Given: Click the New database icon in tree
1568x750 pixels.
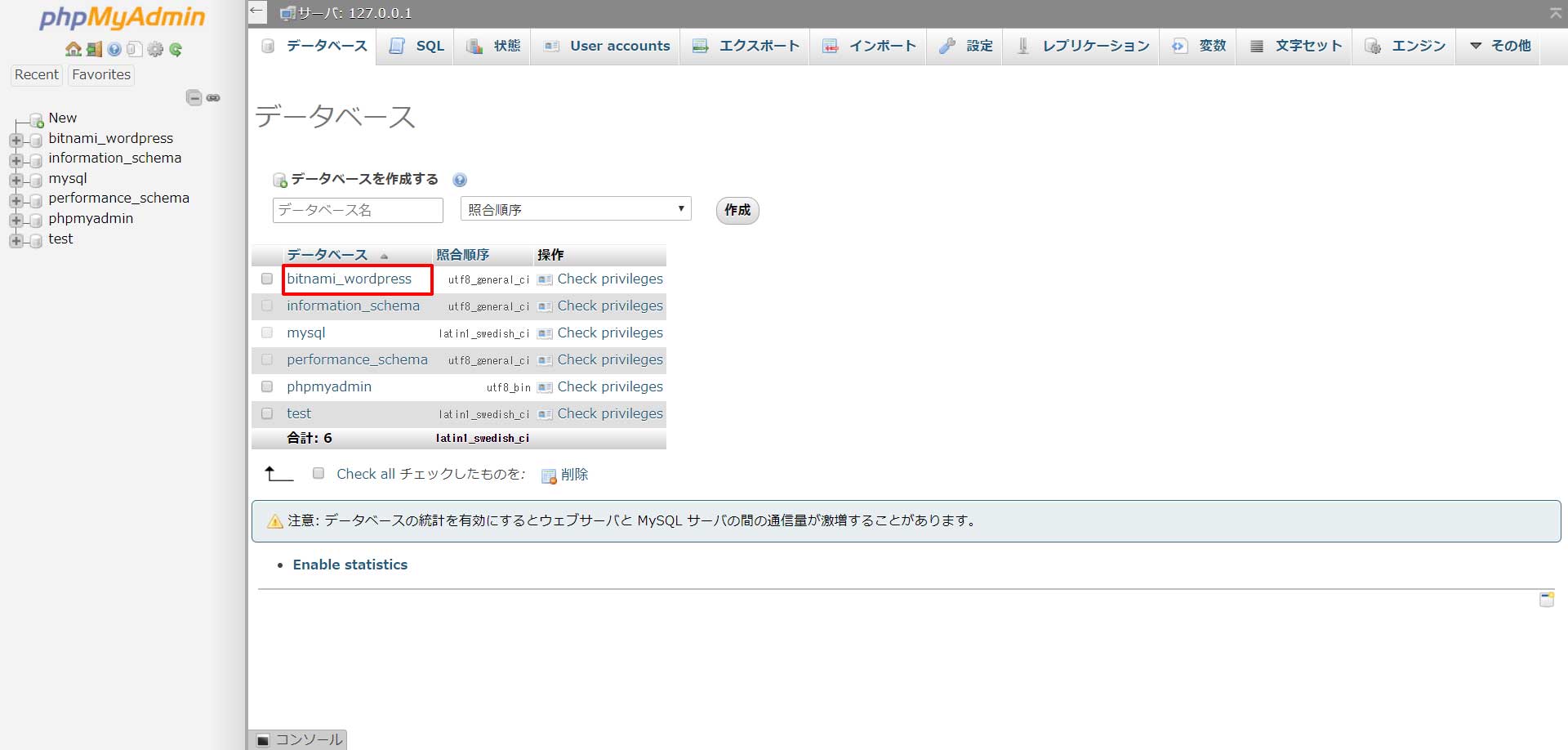Looking at the screenshot, I should (36, 120).
